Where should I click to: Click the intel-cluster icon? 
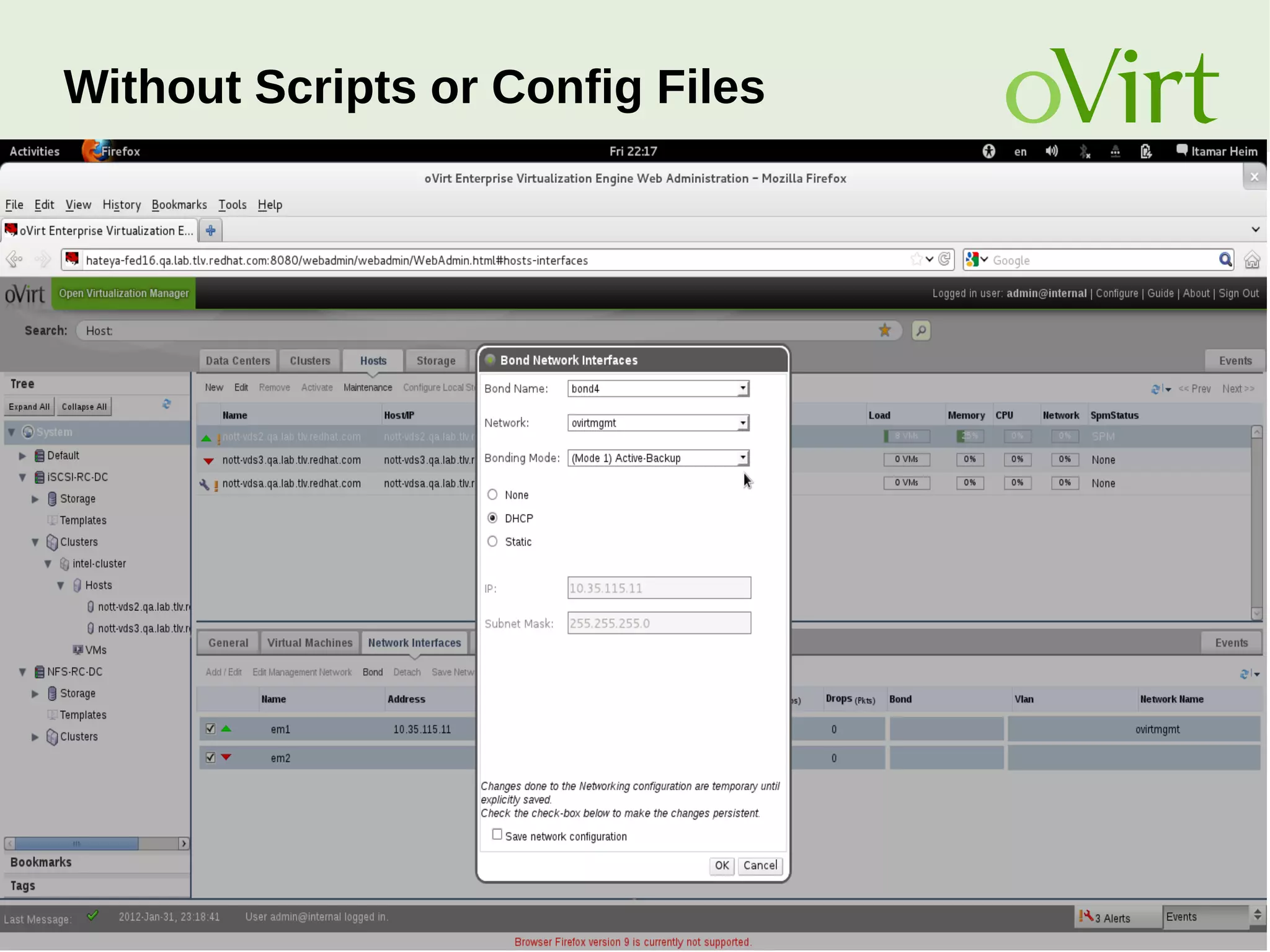pyautogui.click(x=64, y=564)
